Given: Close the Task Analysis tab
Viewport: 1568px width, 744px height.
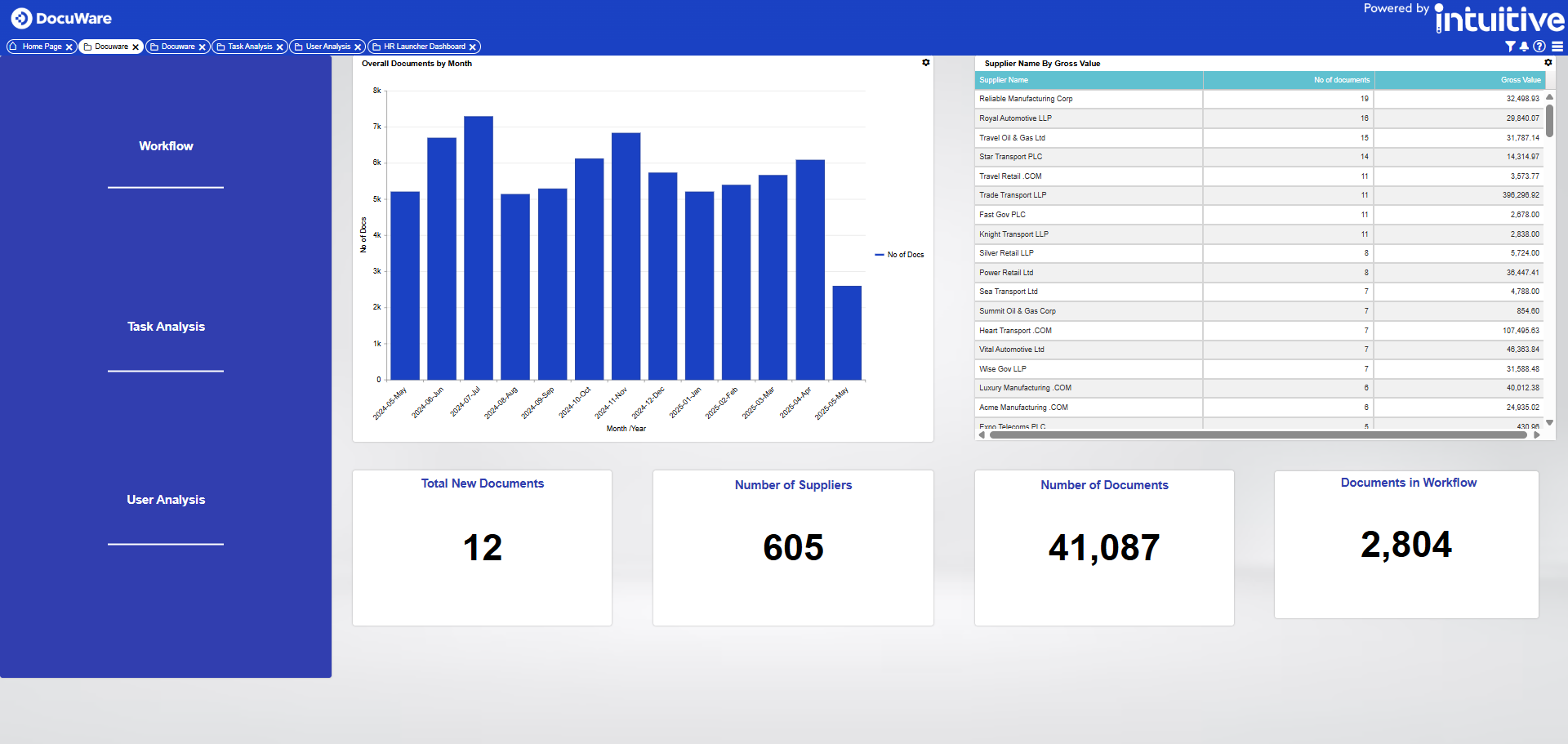Looking at the screenshot, I should 279,47.
